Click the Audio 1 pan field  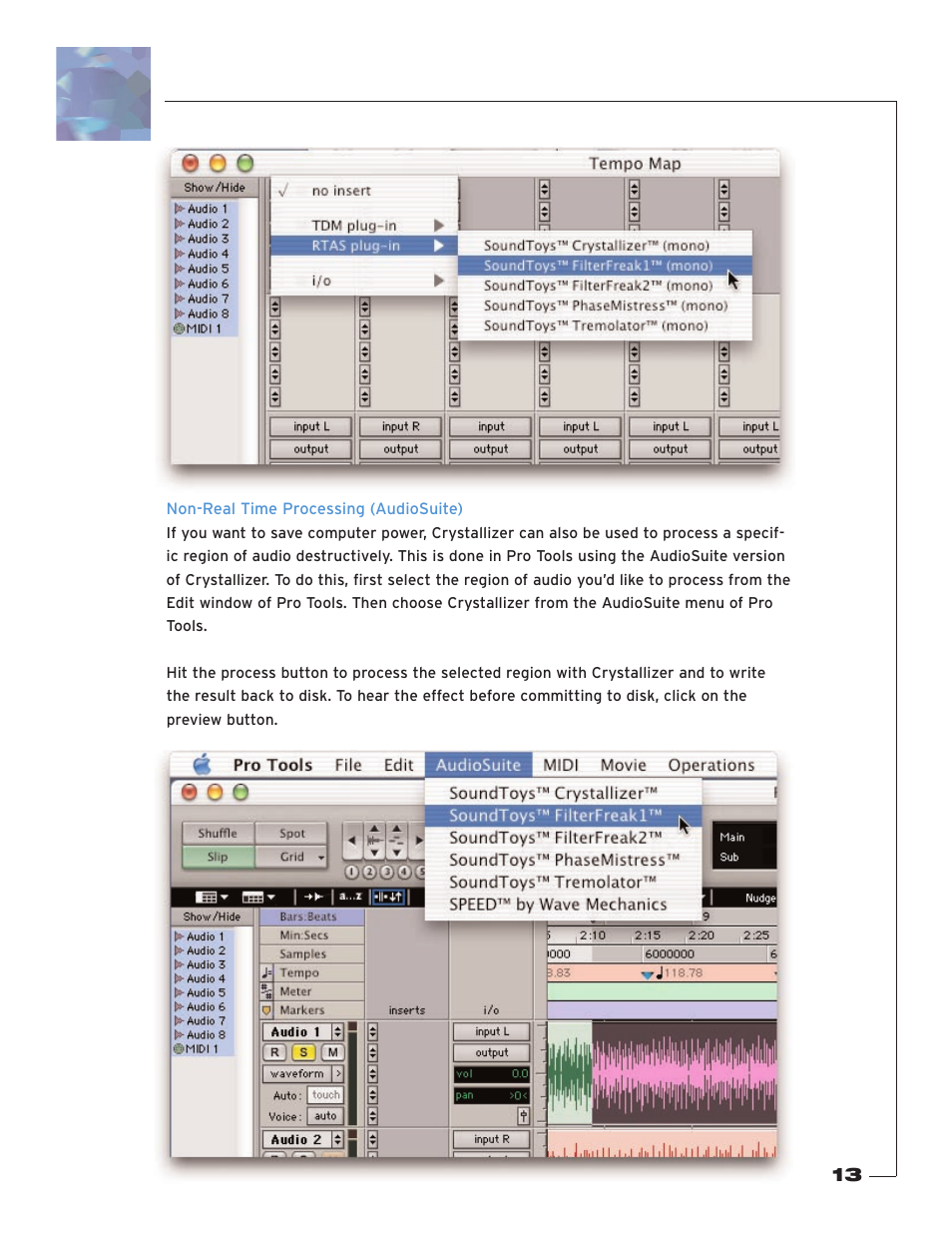tap(492, 1095)
